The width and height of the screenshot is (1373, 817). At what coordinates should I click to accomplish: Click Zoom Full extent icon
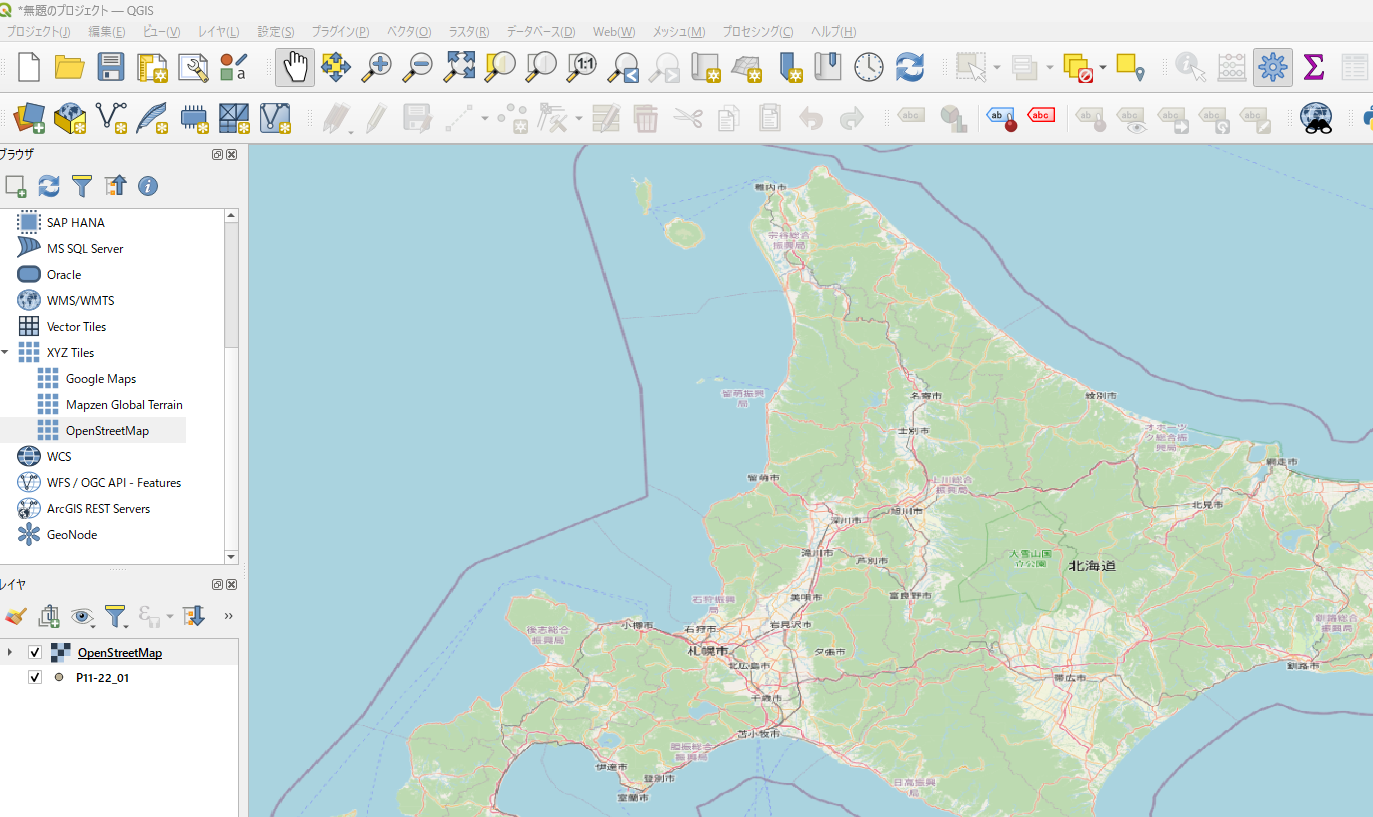[459, 68]
